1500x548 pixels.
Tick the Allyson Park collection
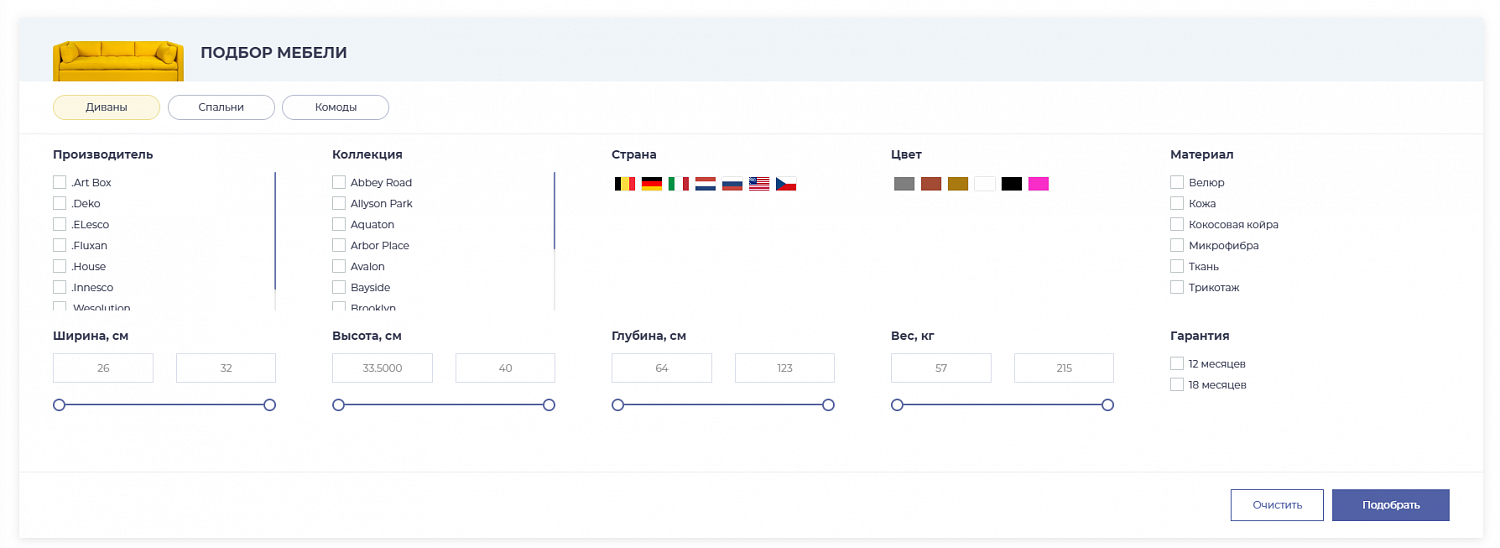point(339,203)
